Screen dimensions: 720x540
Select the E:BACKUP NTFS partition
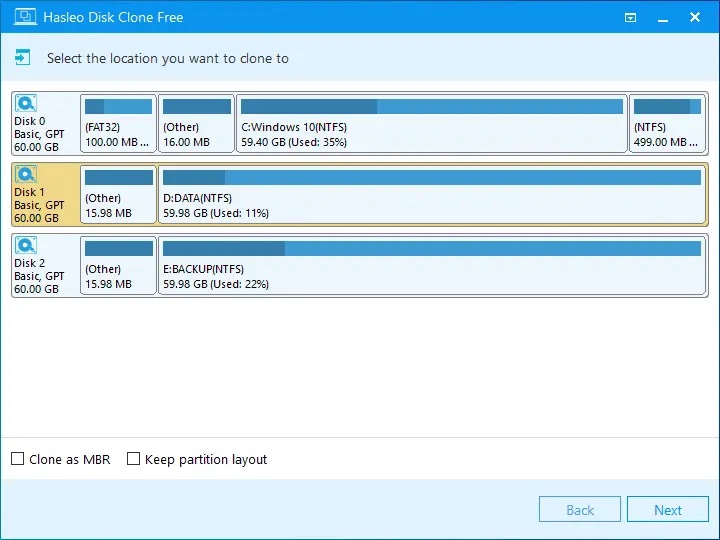click(x=432, y=265)
